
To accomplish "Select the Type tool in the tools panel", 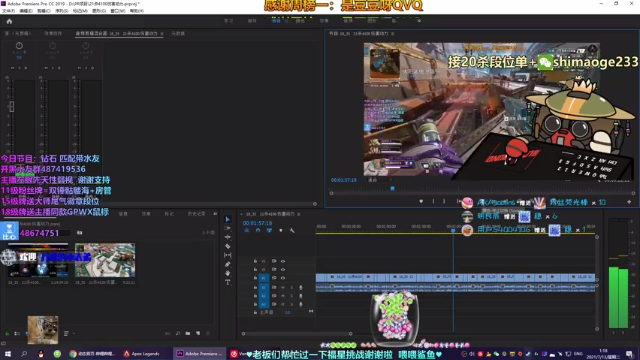I will tap(228, 282).
